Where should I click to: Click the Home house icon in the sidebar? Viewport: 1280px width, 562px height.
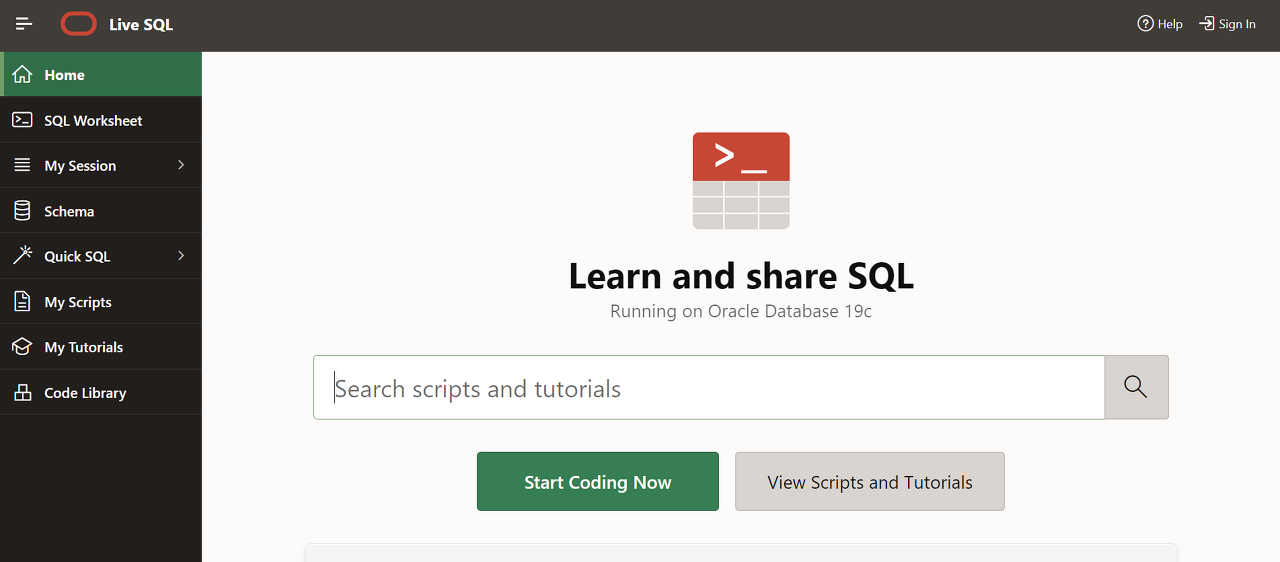point(22,75)
